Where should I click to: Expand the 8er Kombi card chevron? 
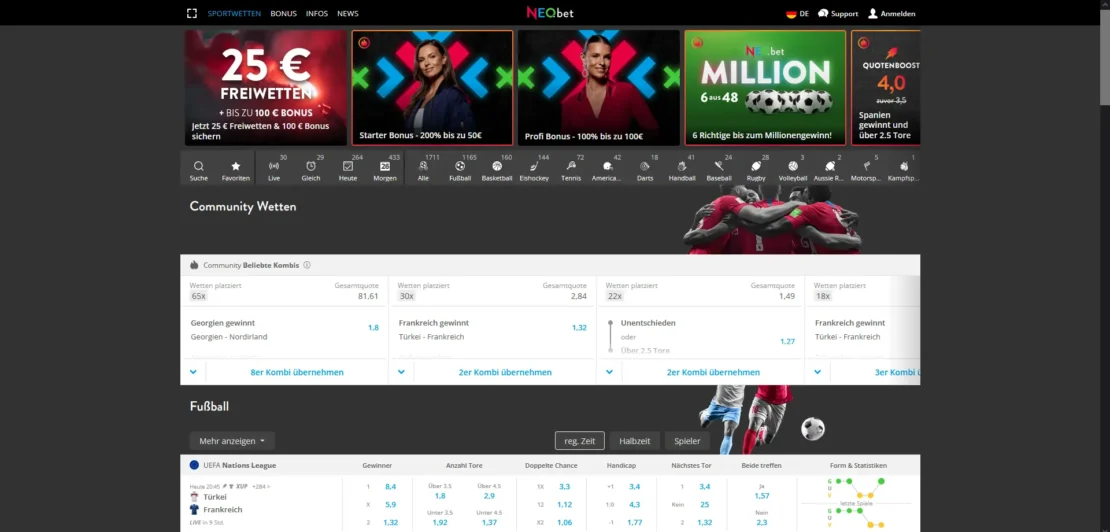(x=193, y=372)
